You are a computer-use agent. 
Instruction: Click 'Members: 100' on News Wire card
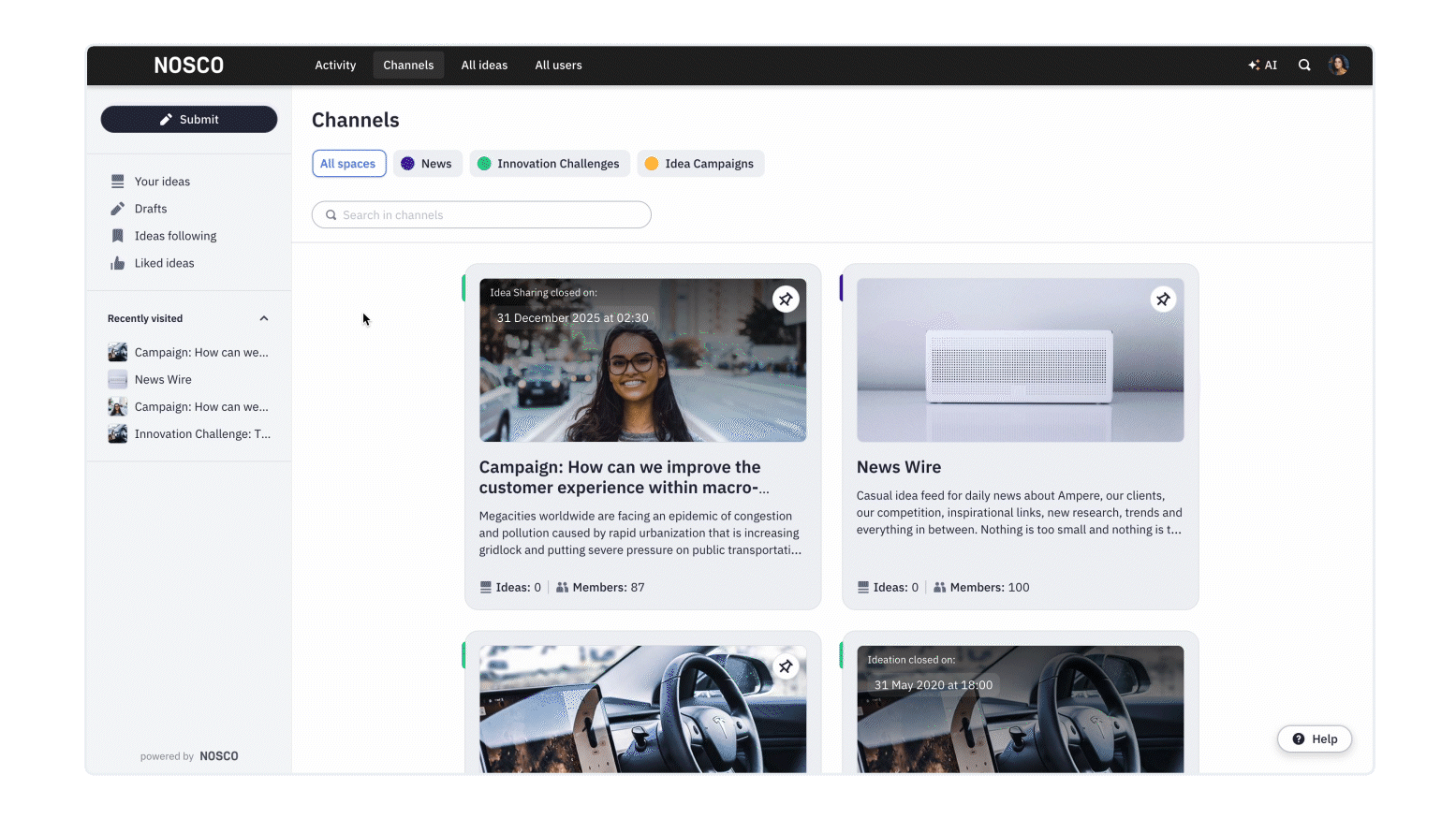point(990,588)
